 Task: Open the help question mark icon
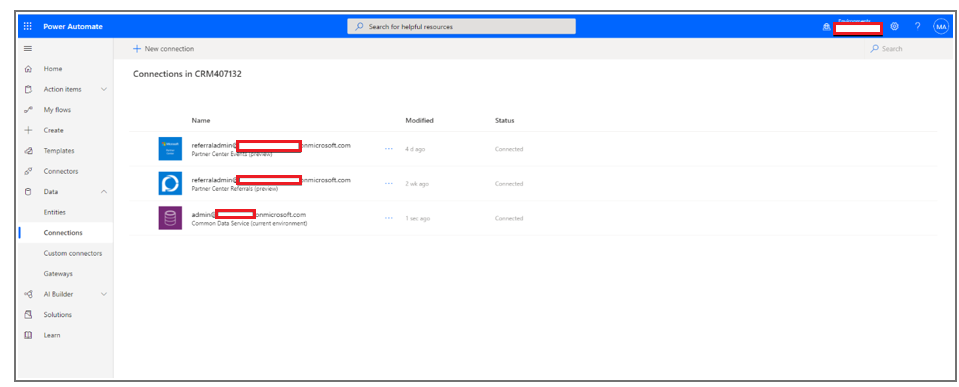click(x=917, y=26)
